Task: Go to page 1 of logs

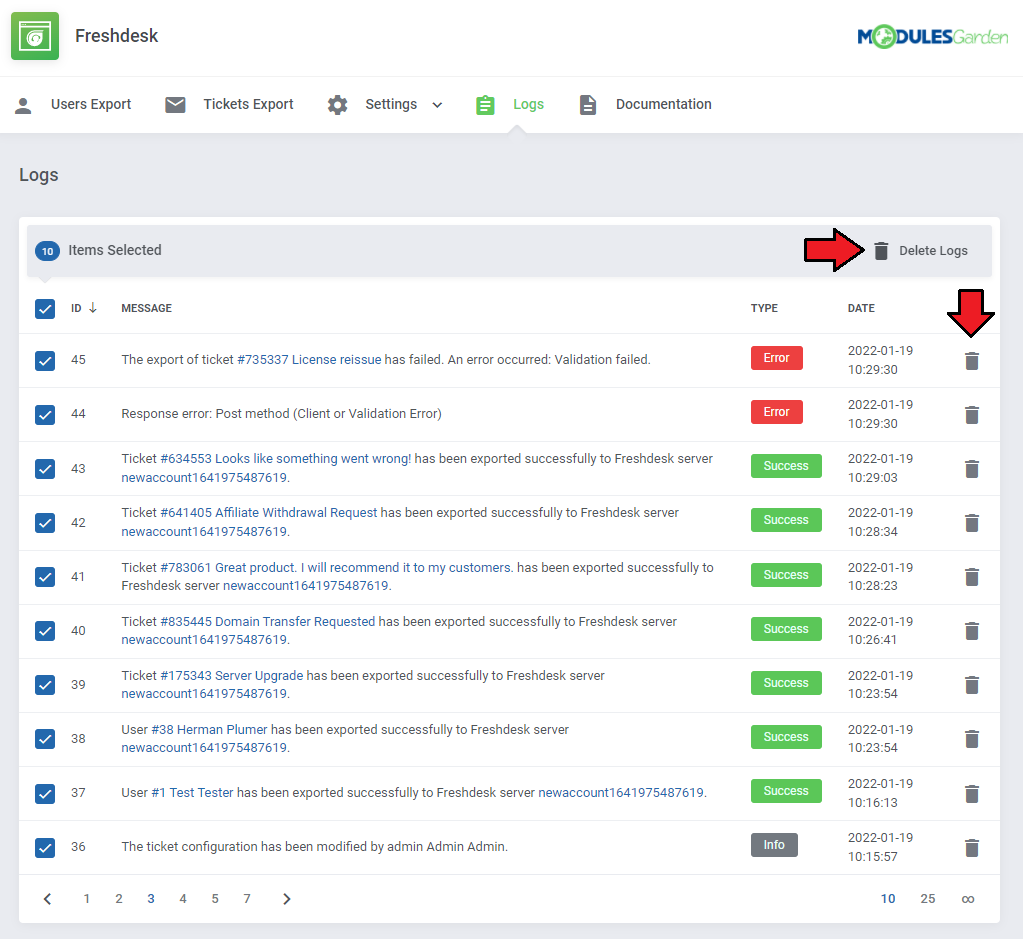Action: 86,899
